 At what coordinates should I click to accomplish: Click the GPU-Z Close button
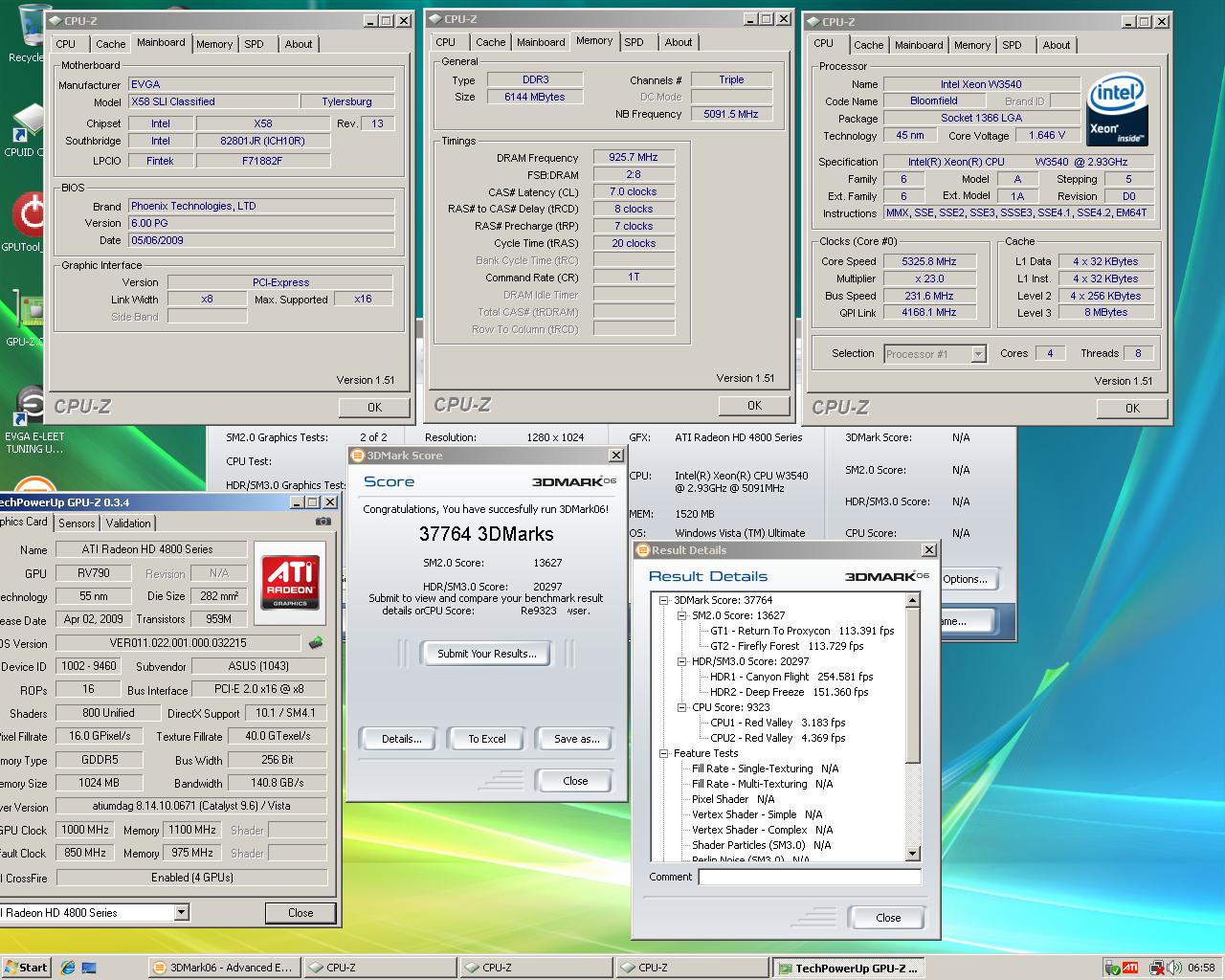click(301, 913)
